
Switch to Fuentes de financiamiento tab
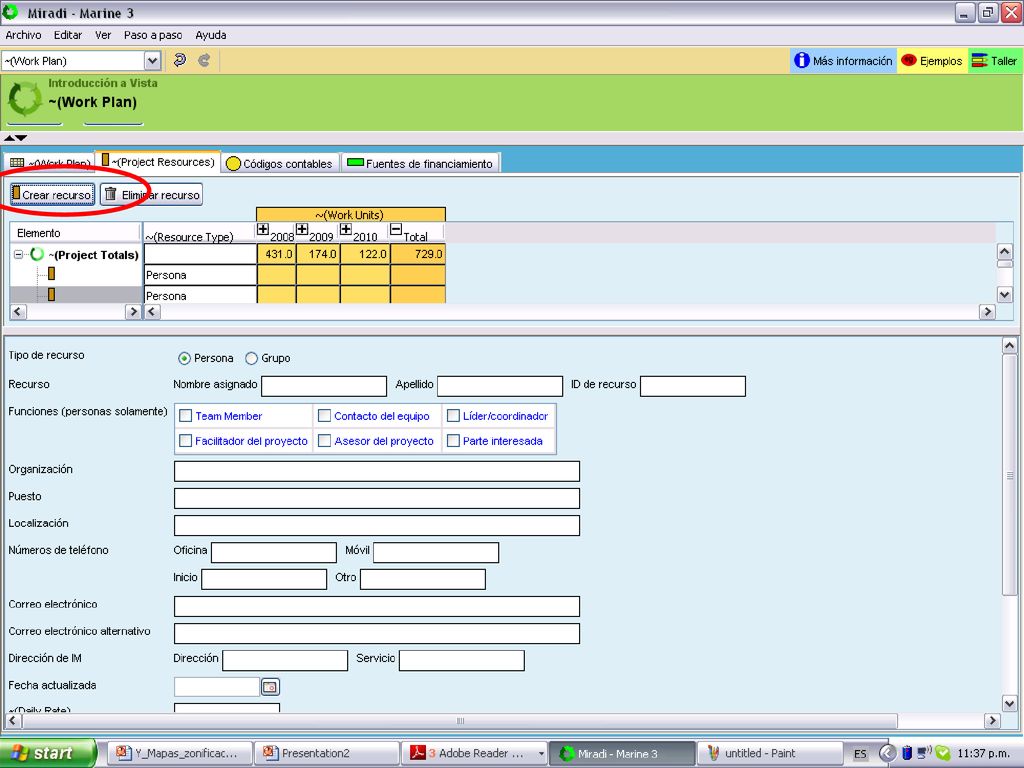click(x=421, y=163)
